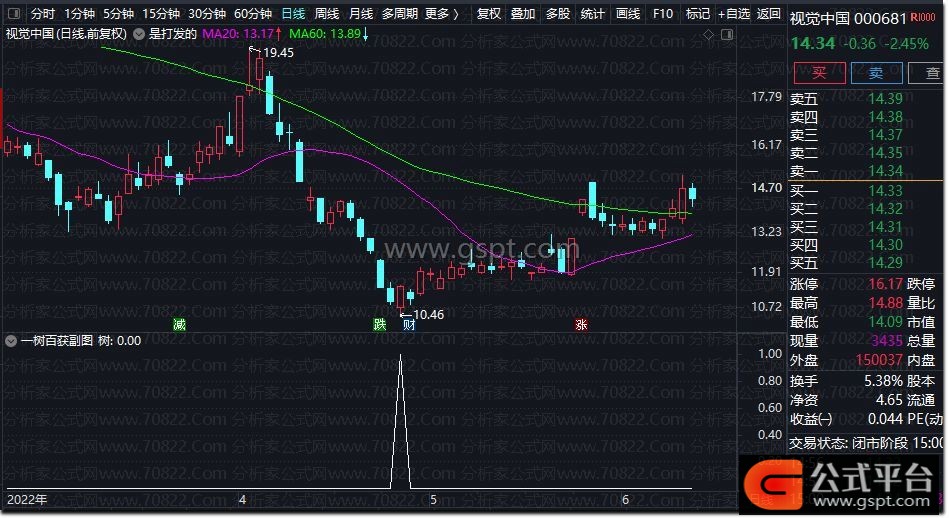
Task: Select the 卖五 14.39 order row
Action: click(x=846, y=99)
